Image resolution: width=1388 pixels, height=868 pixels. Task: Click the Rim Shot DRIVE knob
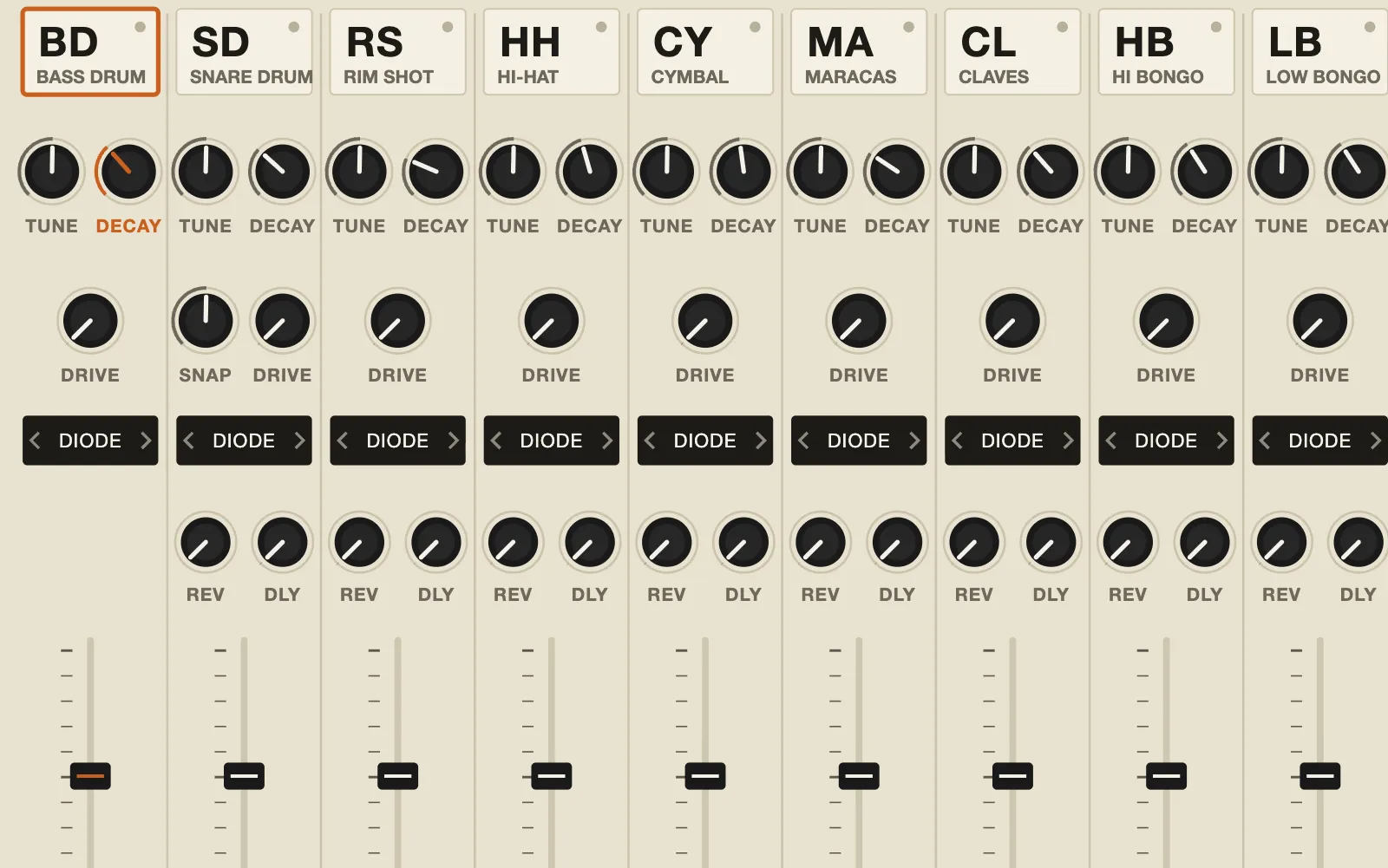[397, 321]
